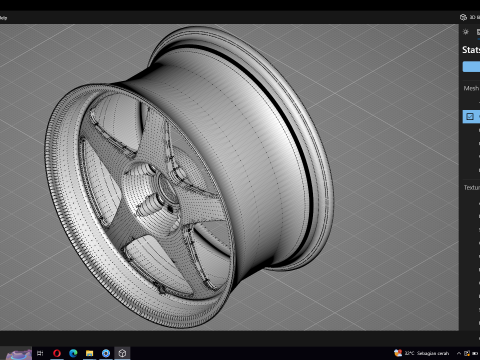The image size is (480, 360).
Task: Open the blue circular browser taskbar icon
Action: click(106, 353)
